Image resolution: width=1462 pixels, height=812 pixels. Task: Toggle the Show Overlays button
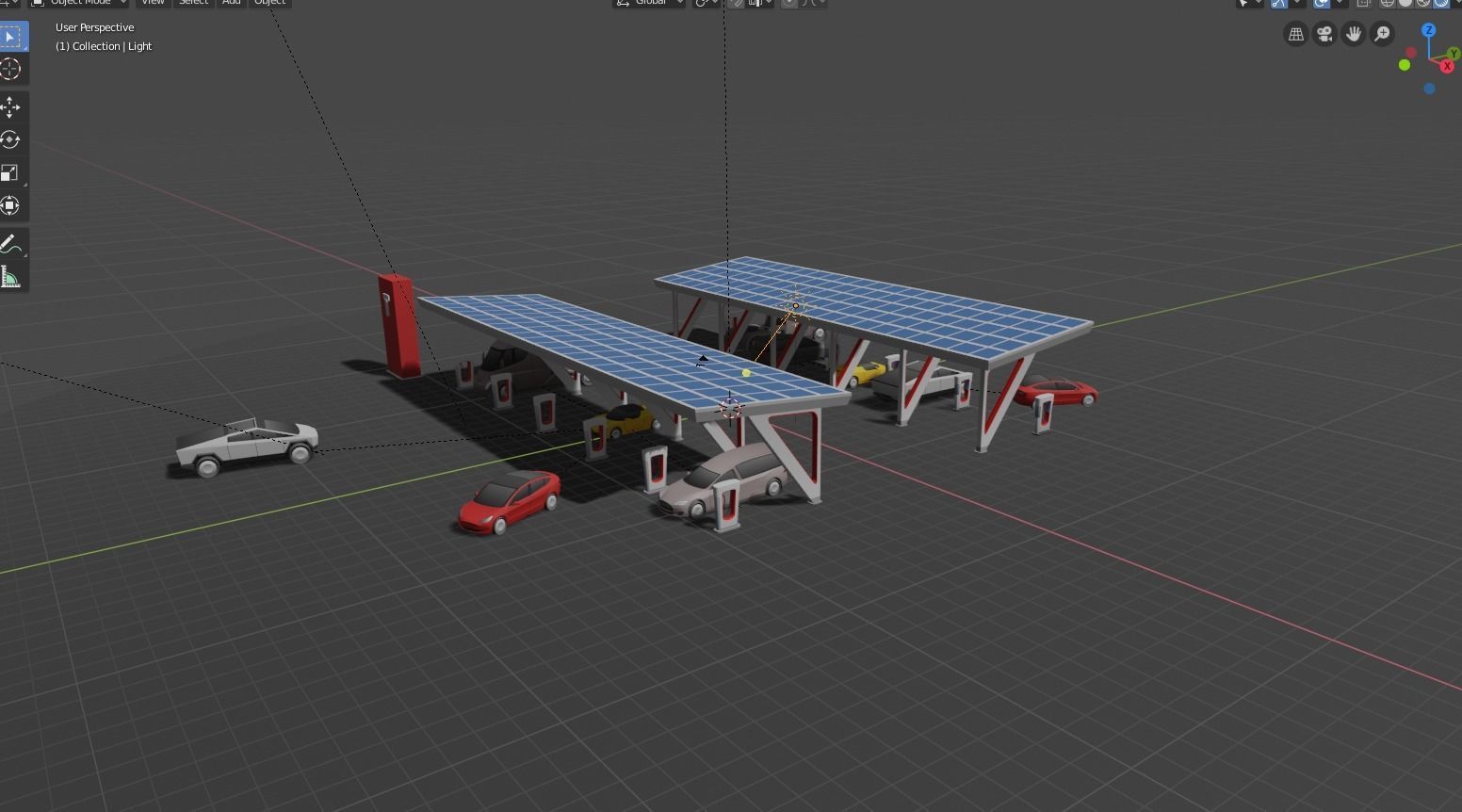point(1322,3)
